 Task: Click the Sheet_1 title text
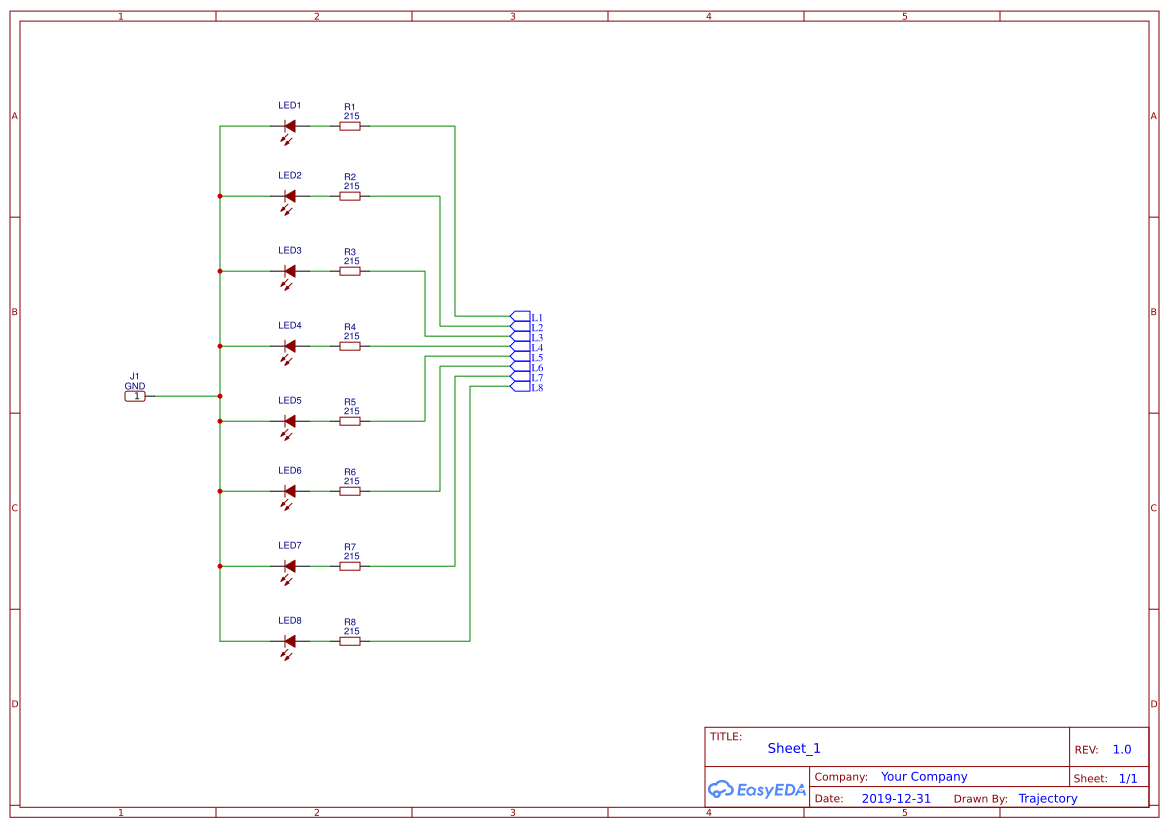click(x=793, y=748)
